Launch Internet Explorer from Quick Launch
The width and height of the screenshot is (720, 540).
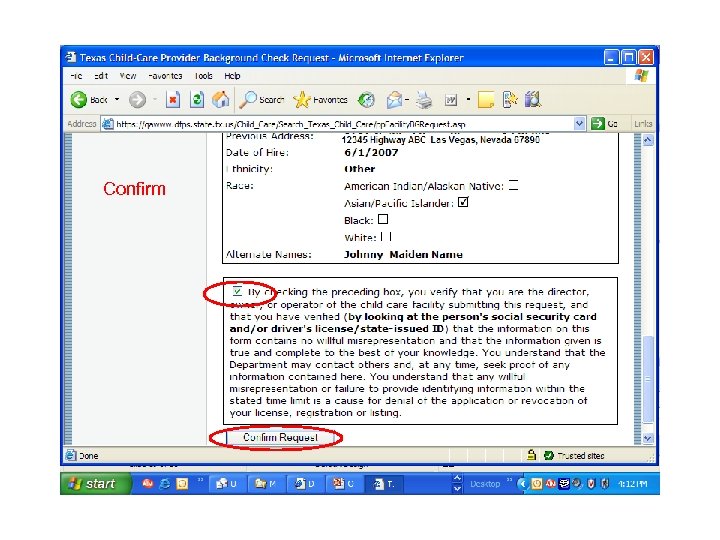point(164,484)
